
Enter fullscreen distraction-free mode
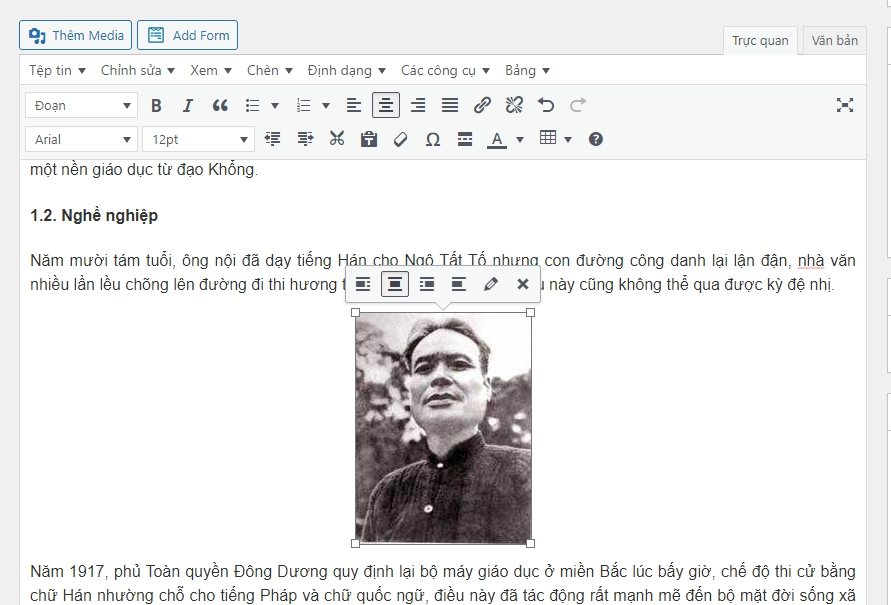(845, 105)
